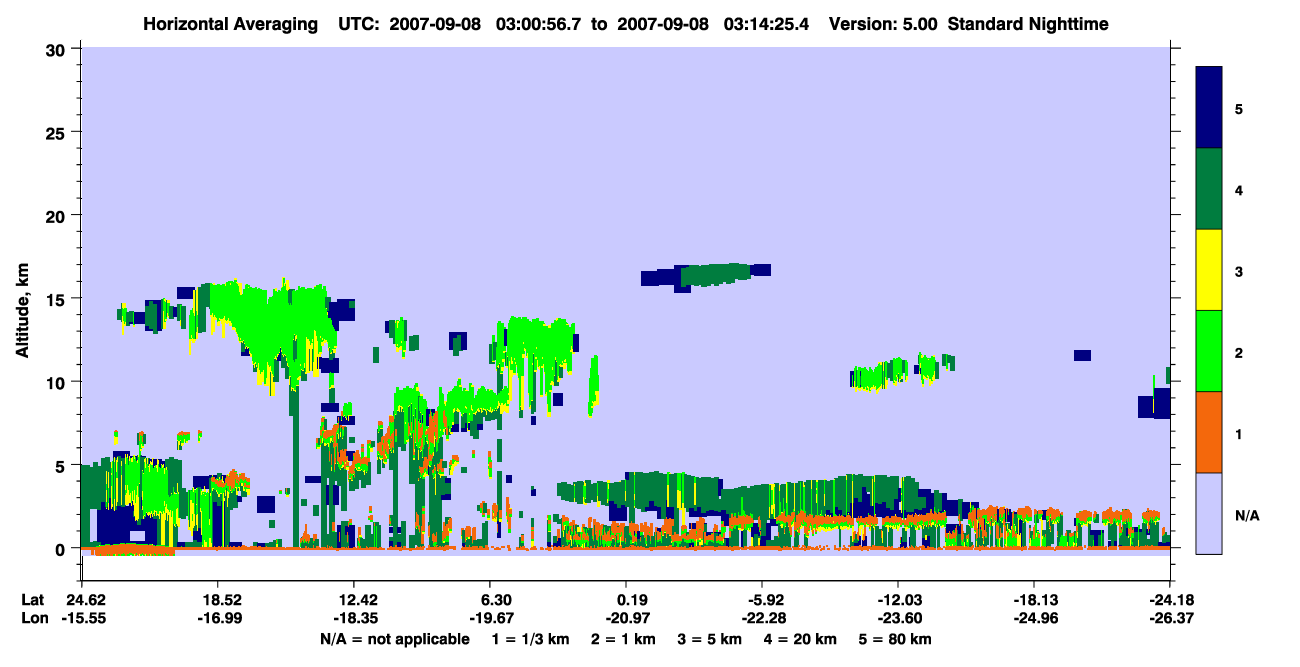Viewport: 1300px width, 667px height.
Task: Click the start time '03:00:56.7' in title
Action: pyautogui.click(x=543, y=23)
